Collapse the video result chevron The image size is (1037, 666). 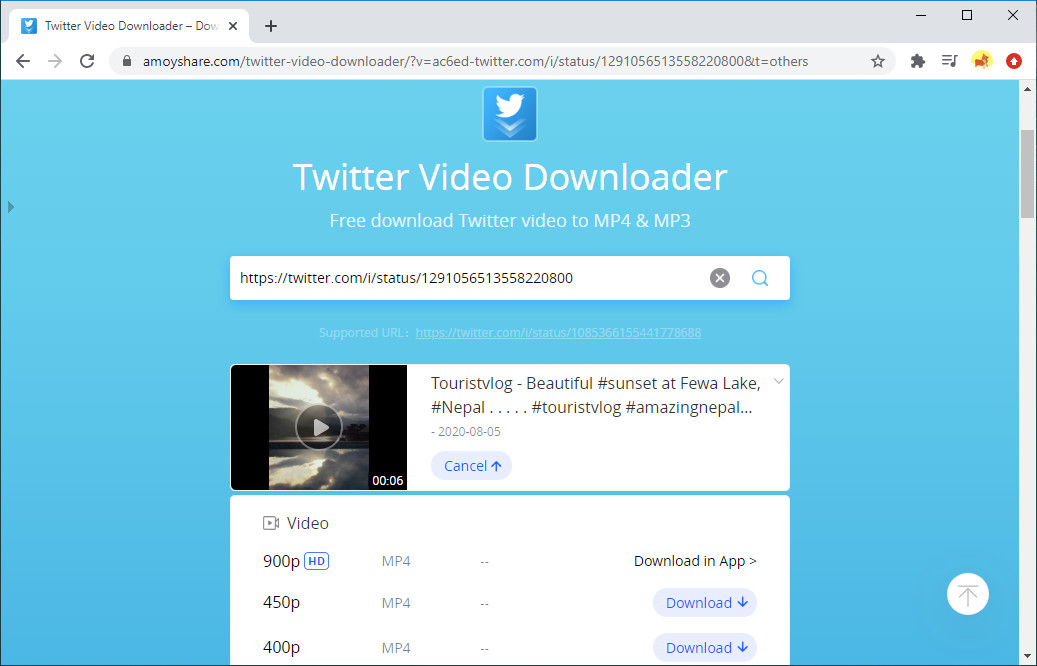tap(778, 382)
